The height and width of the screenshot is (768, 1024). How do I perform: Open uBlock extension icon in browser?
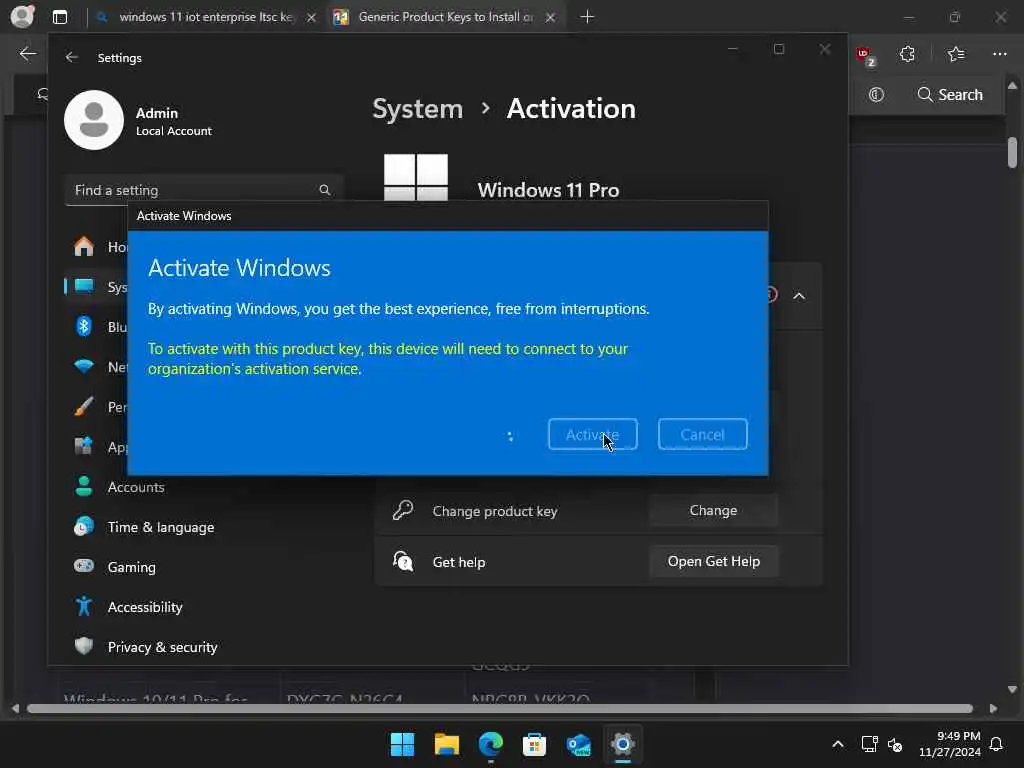pos(865,56)
